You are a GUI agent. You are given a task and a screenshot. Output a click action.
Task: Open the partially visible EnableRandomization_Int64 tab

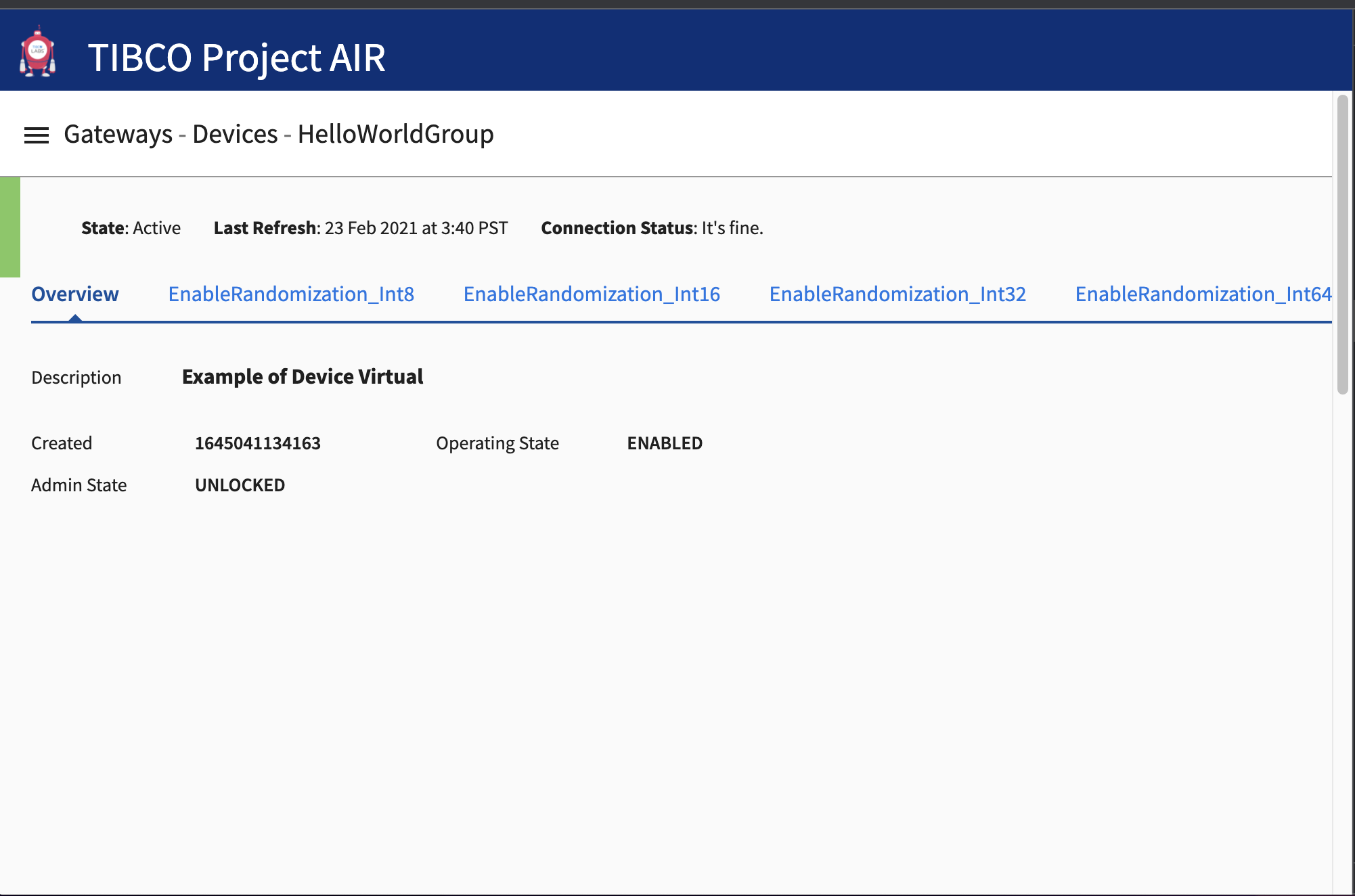1203,294
